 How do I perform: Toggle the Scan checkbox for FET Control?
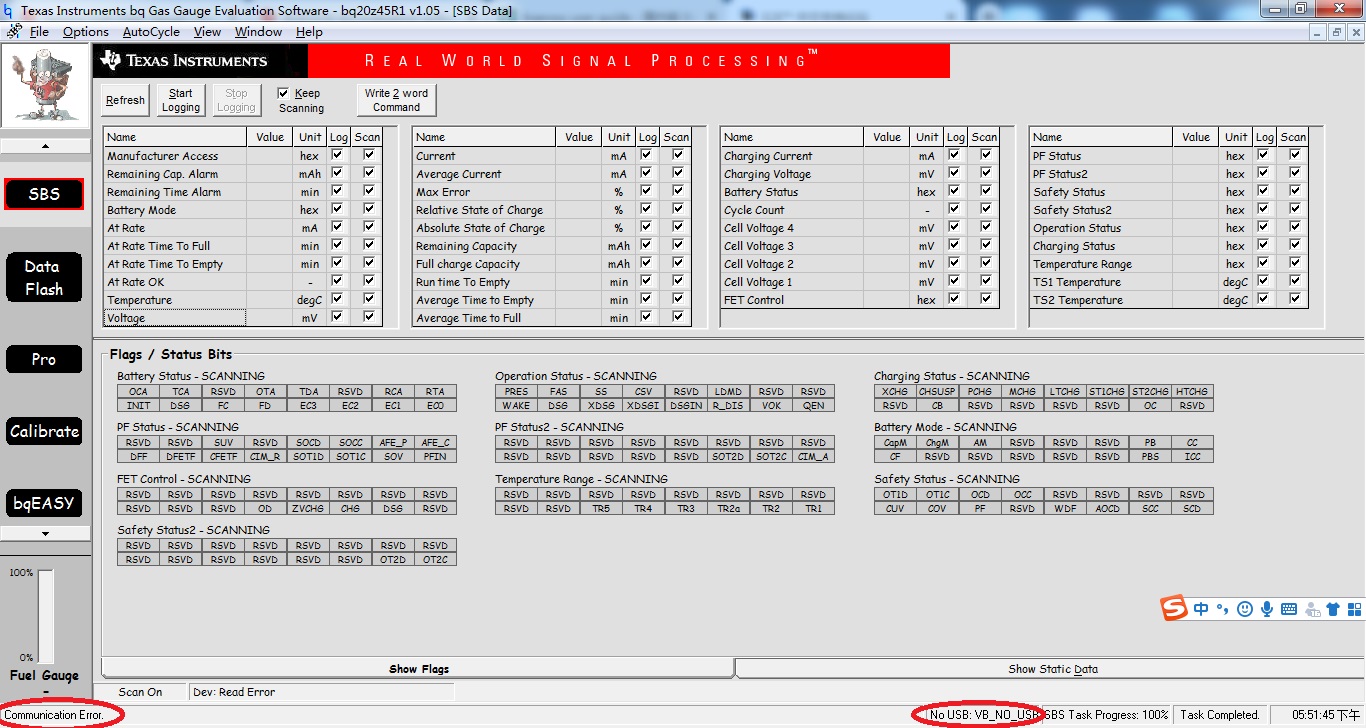point(986,299)
